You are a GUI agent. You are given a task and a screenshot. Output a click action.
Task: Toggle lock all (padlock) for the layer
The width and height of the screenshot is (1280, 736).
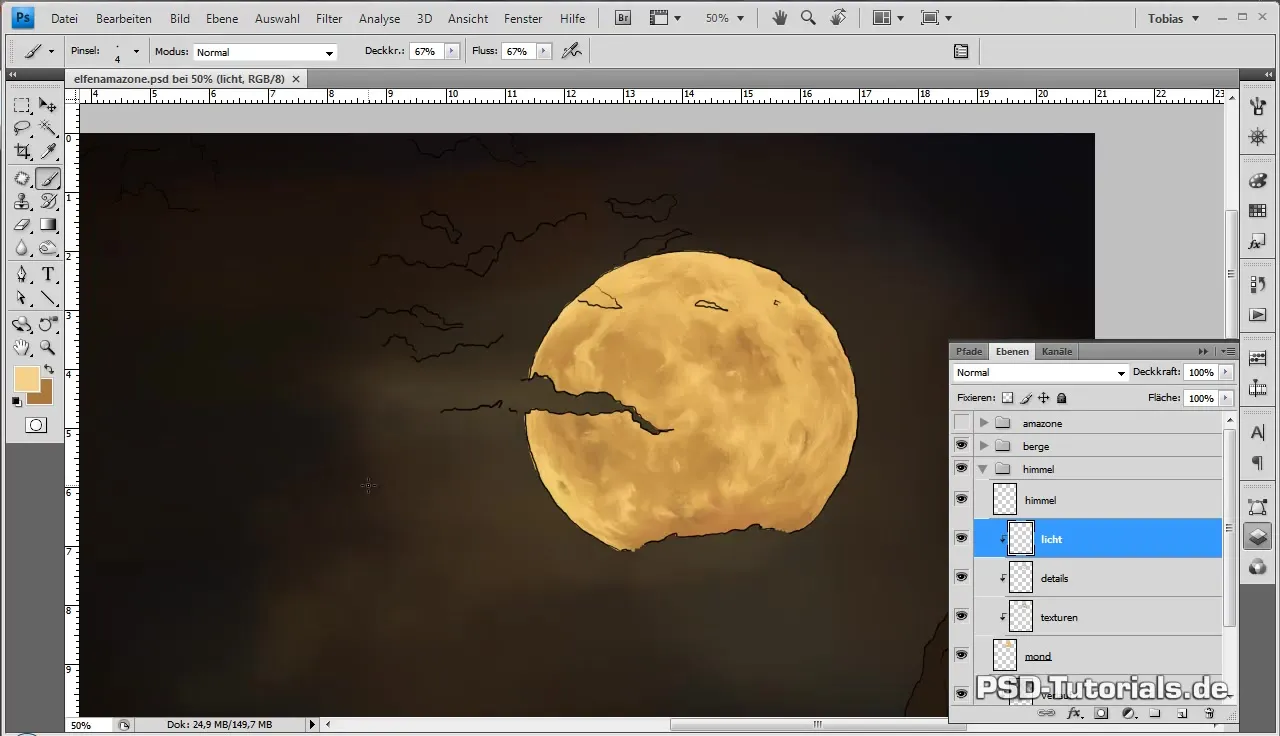tap(1062, 398)
